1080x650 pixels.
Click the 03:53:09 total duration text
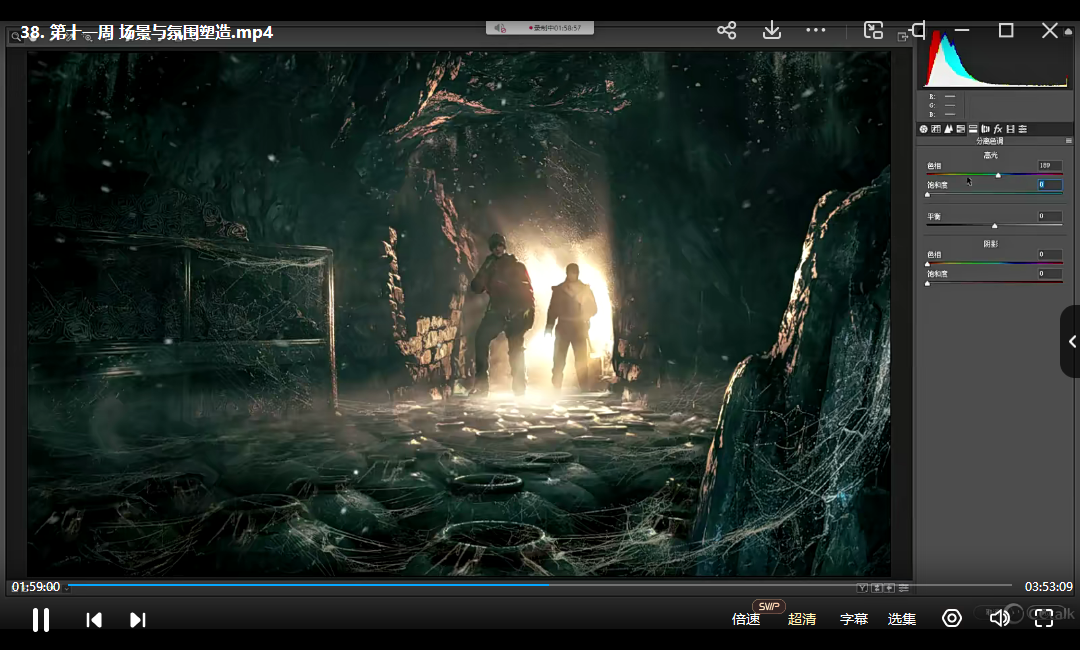coord(1048,587)
